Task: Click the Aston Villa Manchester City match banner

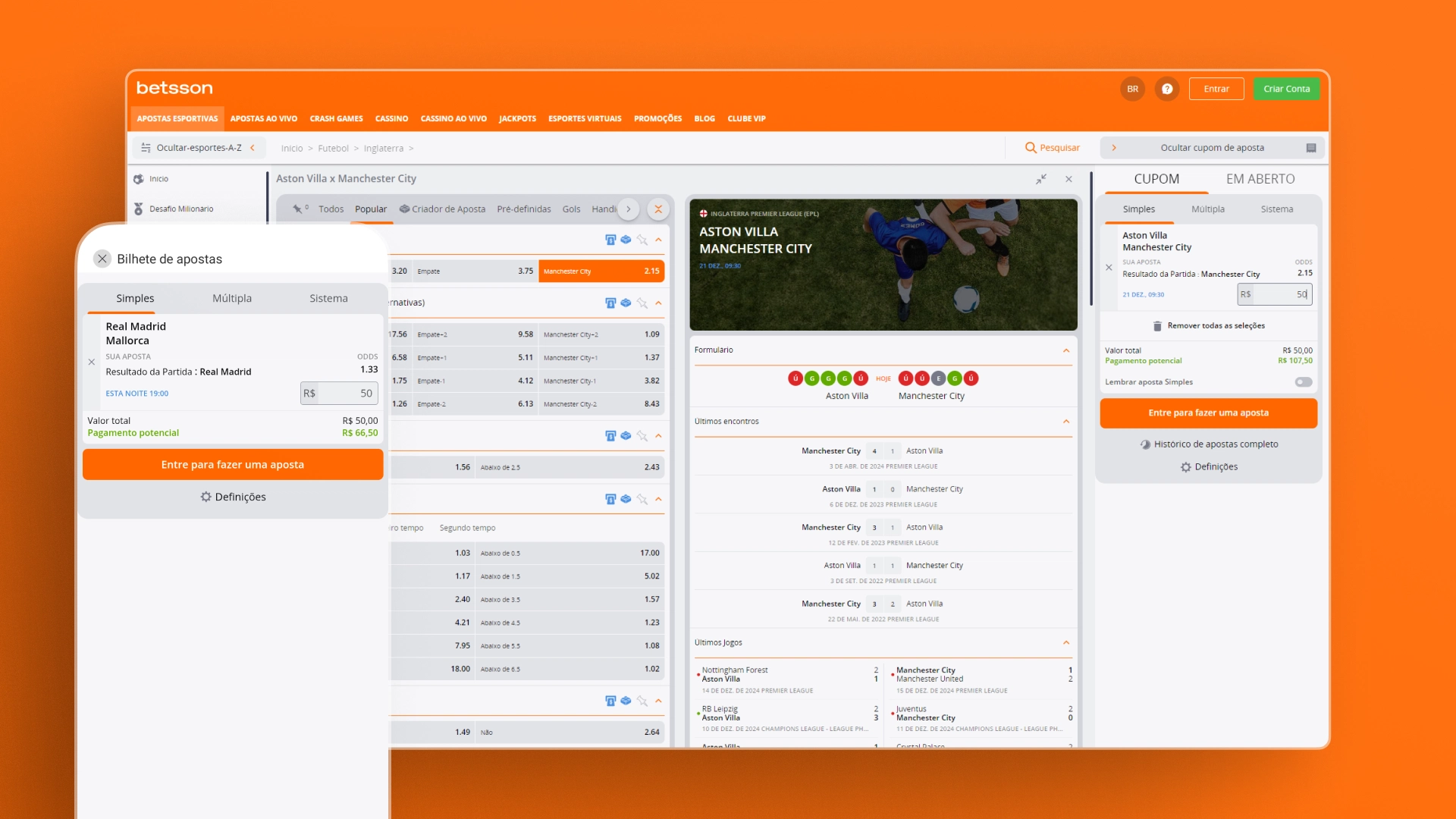Action: (x=883, y=265)
